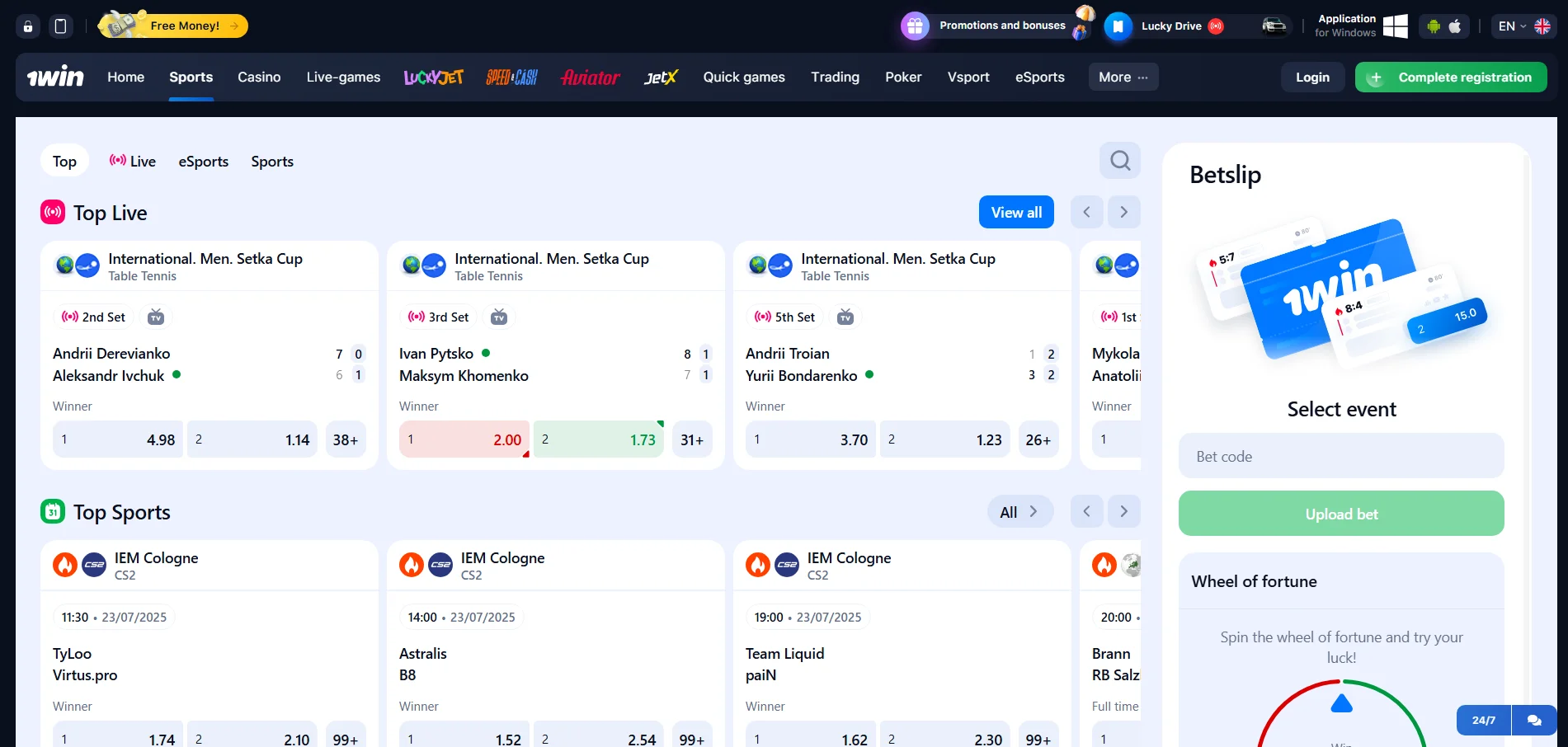Bet on Aleksandr Ivchuk at 1.14
The image size is (1568, 747).
tap(252, 439)
